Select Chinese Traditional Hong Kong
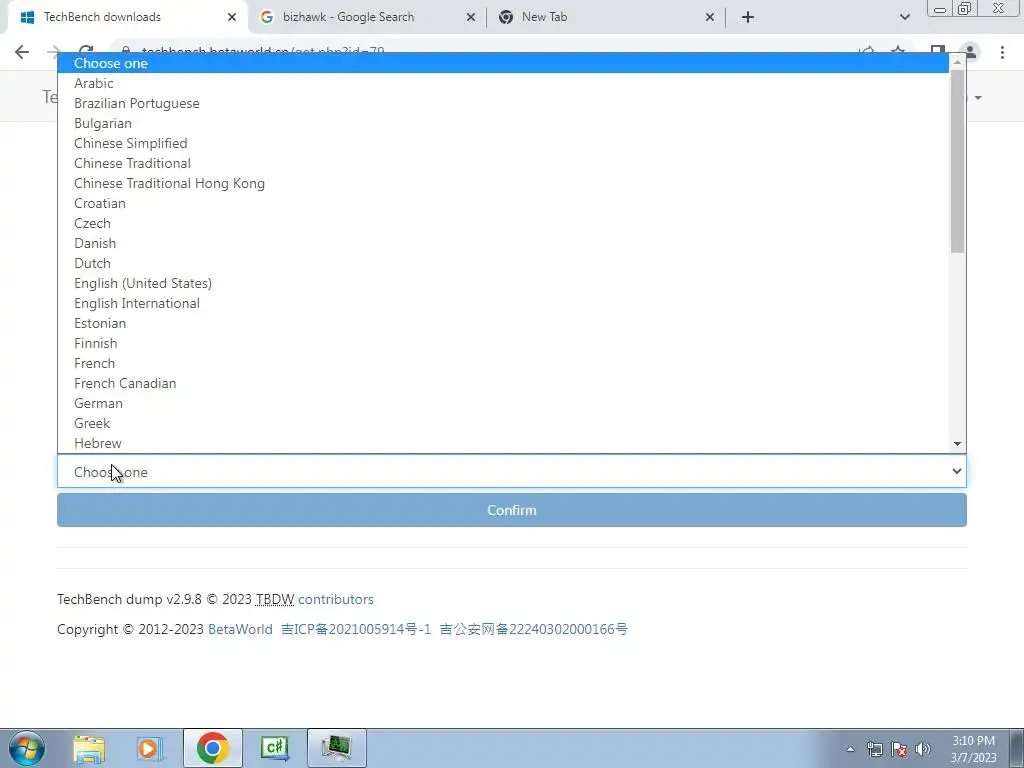This screenshot has width=1024, height=768. [503, 184]
